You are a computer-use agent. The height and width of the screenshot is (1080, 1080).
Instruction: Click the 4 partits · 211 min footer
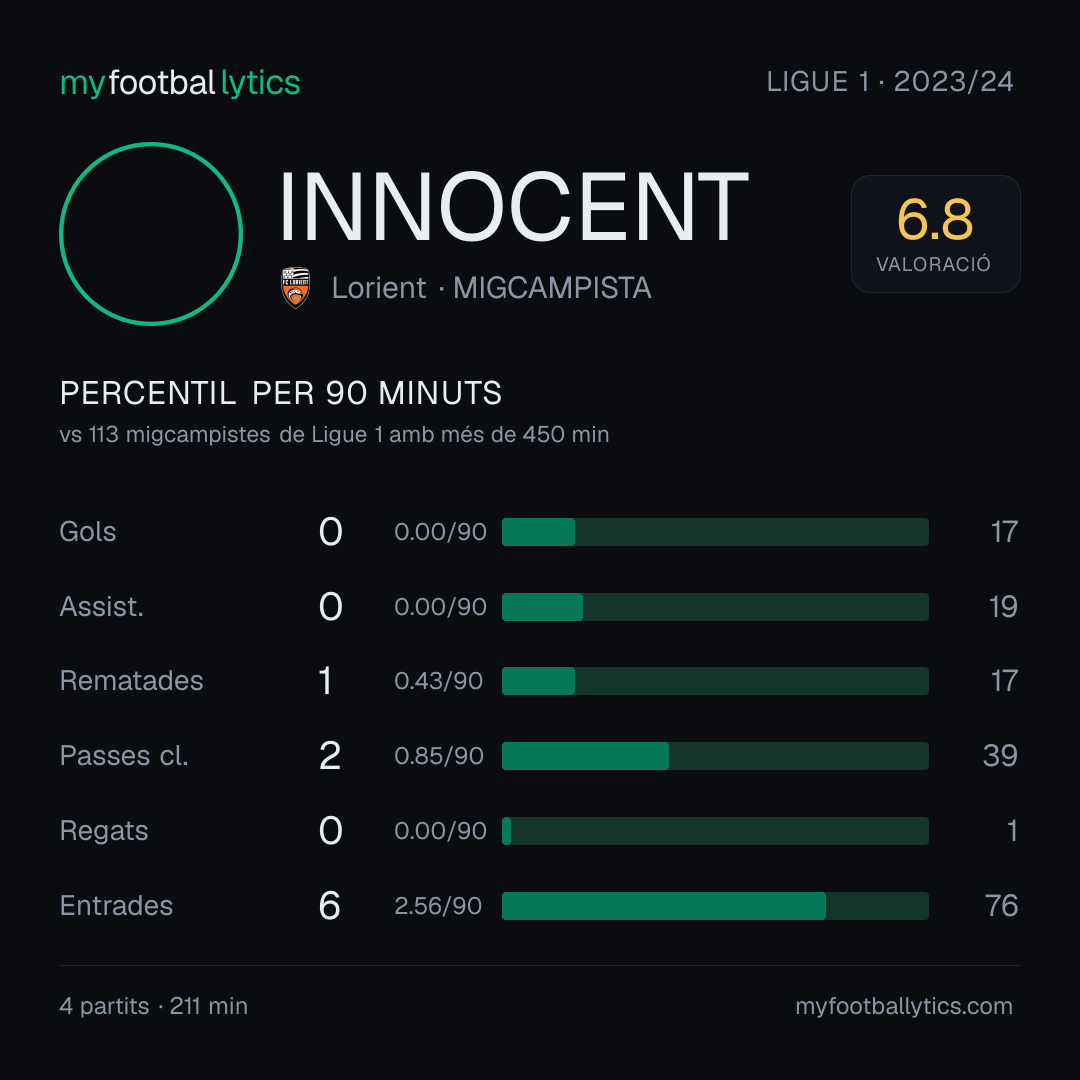[x=154, y=1006]
